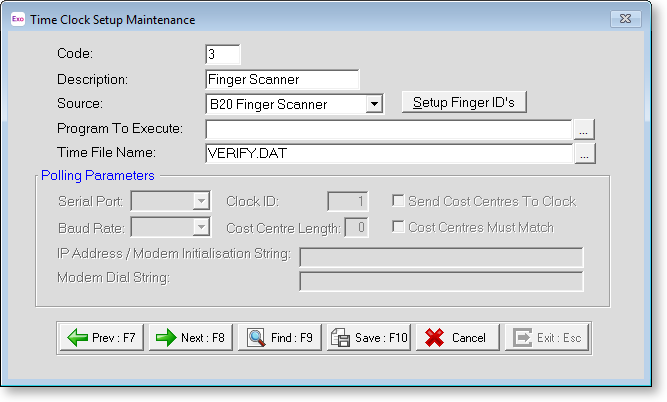Expand the Source dropdown list
This screenshot has width=667, height=402.
374,103
